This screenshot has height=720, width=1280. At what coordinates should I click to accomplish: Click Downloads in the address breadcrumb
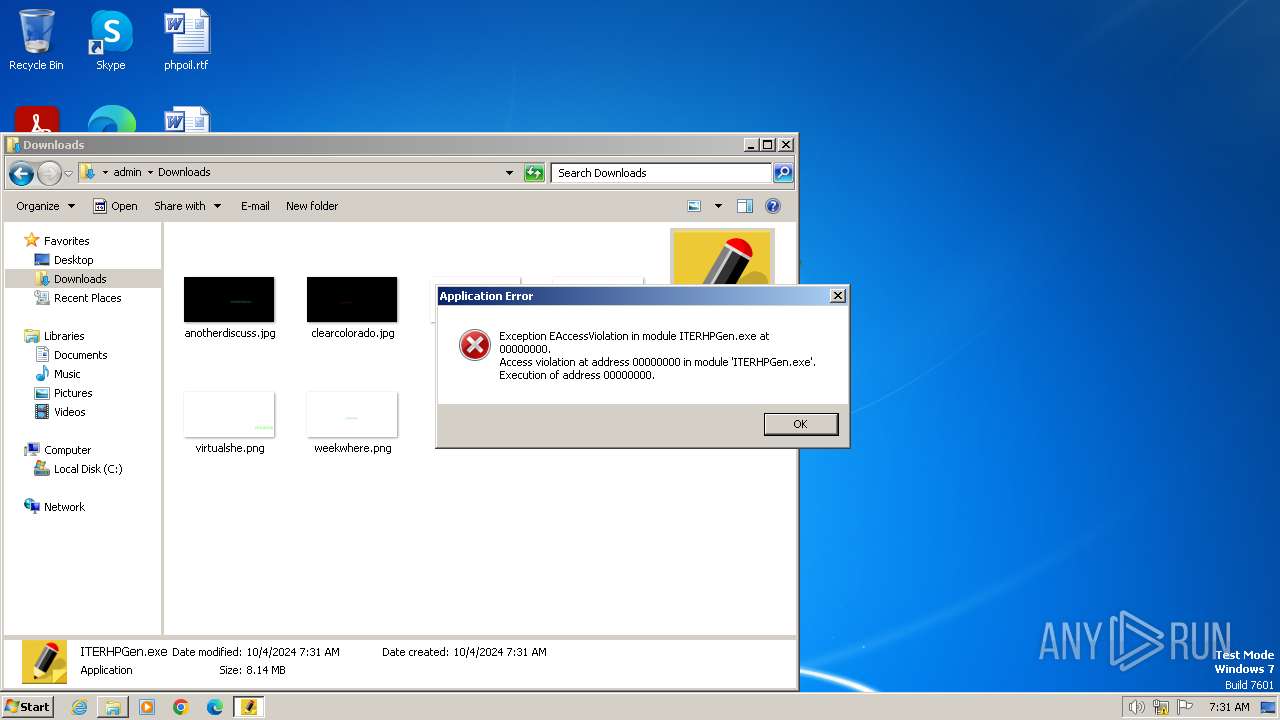pos(184,172)
